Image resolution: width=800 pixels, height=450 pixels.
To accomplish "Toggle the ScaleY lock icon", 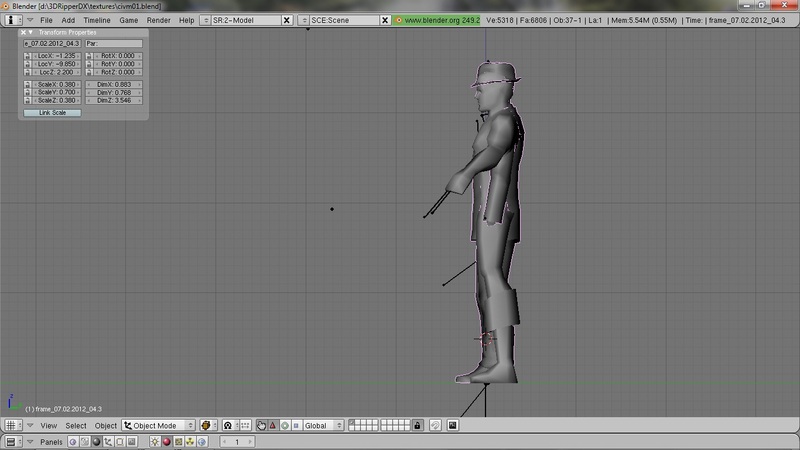I will 27,92.
